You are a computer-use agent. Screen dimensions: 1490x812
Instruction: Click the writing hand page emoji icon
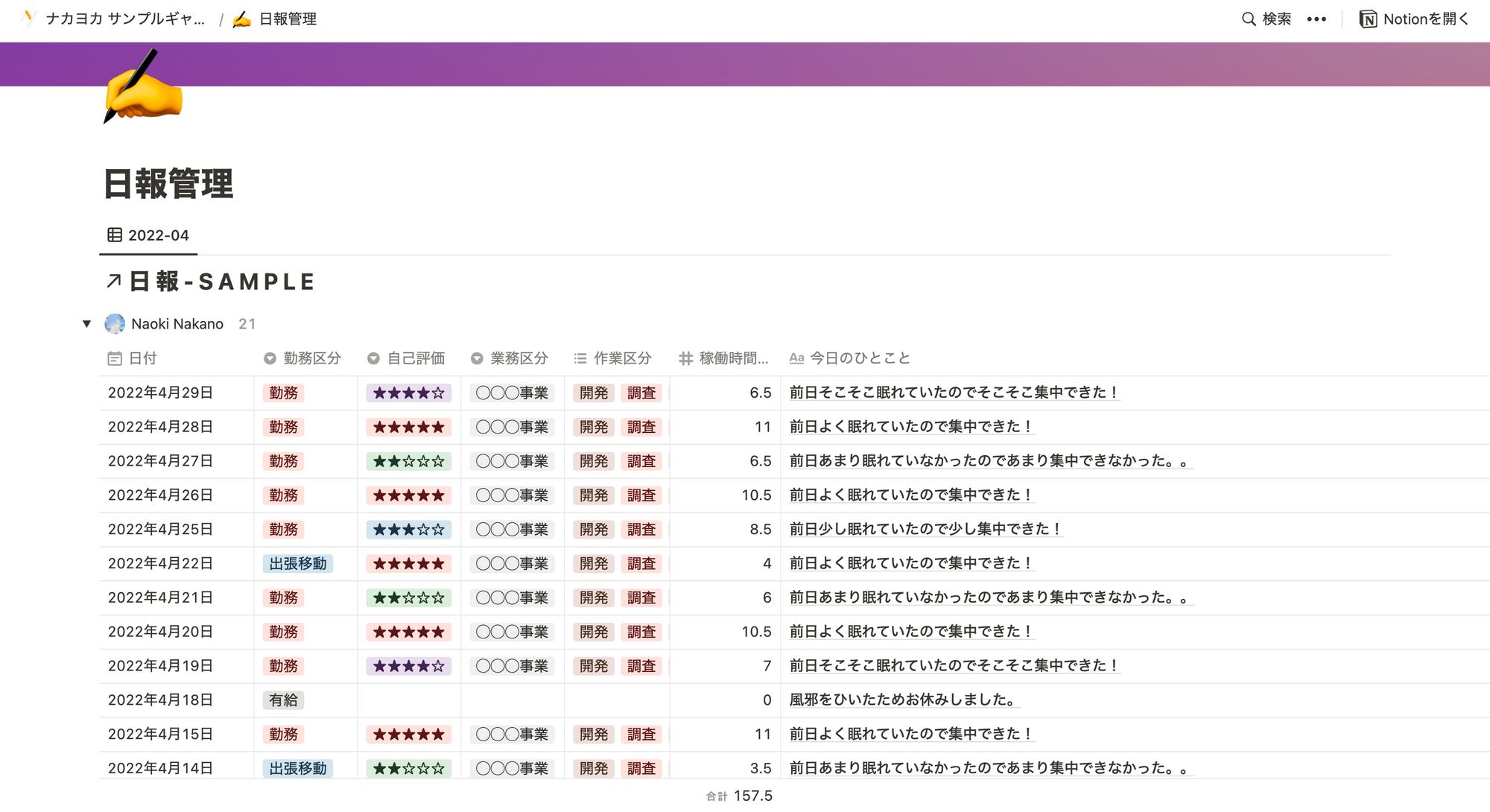coord(142,88)
